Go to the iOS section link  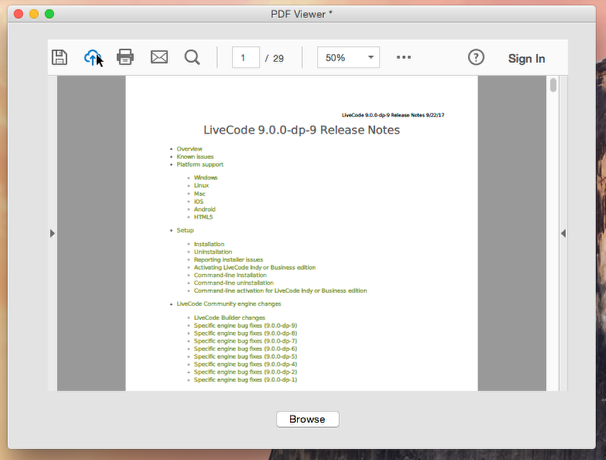click(x=198, y=201)
